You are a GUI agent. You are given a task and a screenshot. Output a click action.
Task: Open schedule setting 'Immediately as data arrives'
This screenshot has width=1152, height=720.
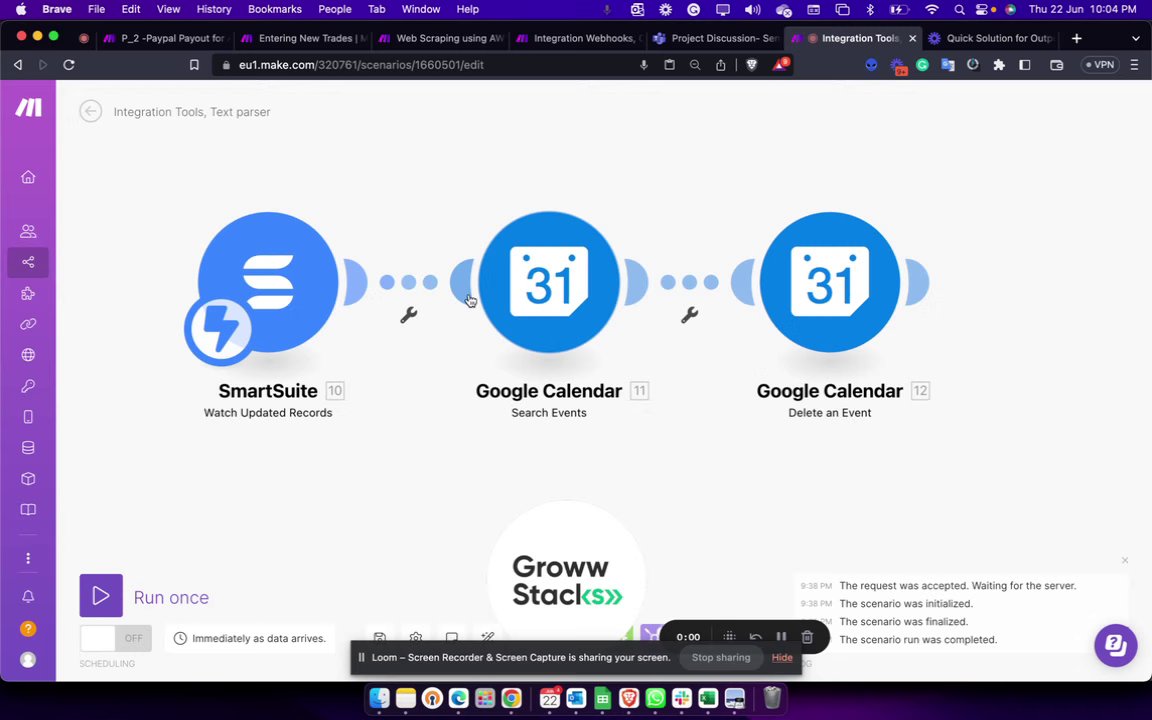tap(250, 638)
